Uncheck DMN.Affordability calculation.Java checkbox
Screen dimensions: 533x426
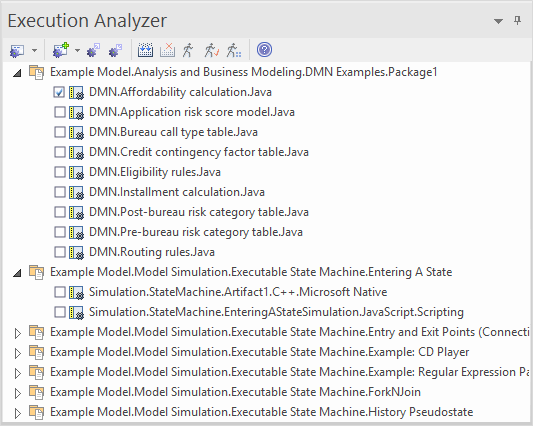coord(59,92)
